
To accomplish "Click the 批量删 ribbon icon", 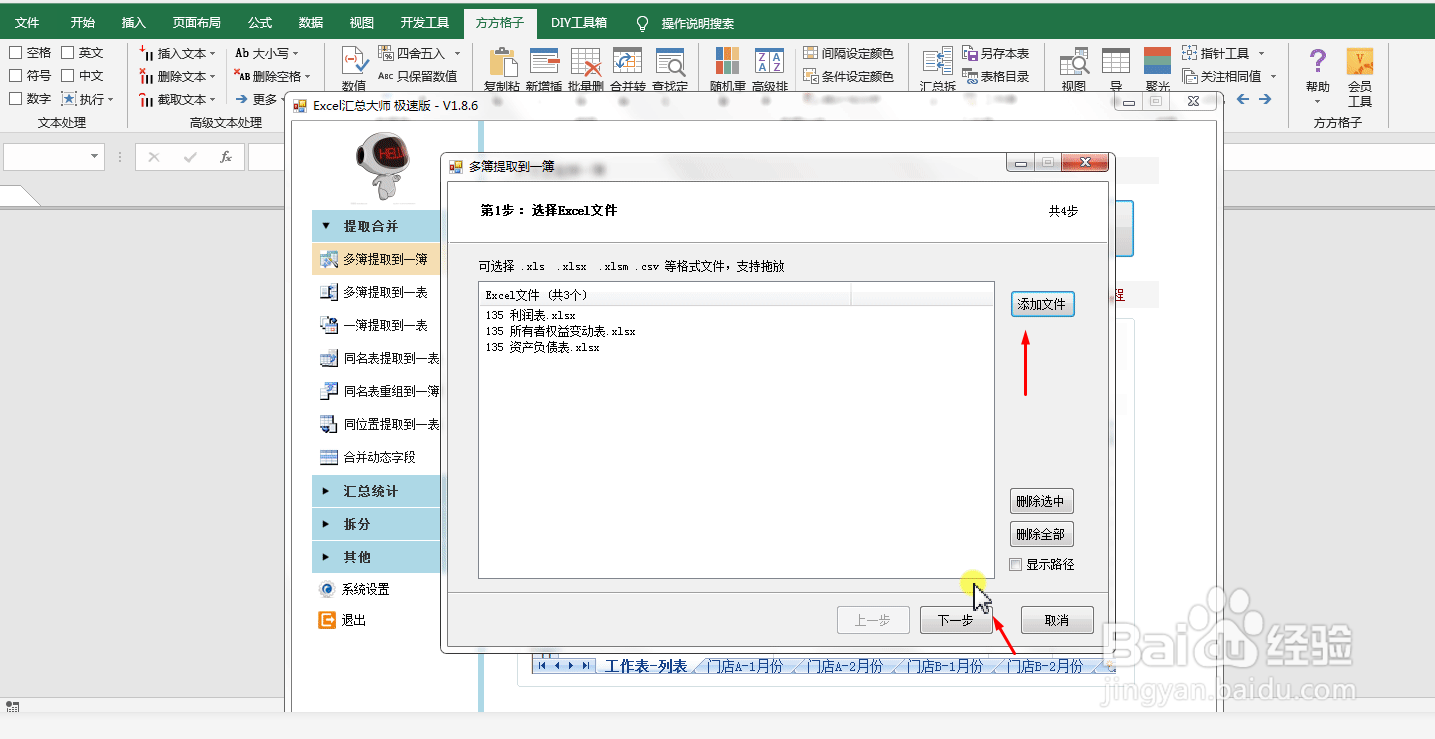I will pos(585,62).
